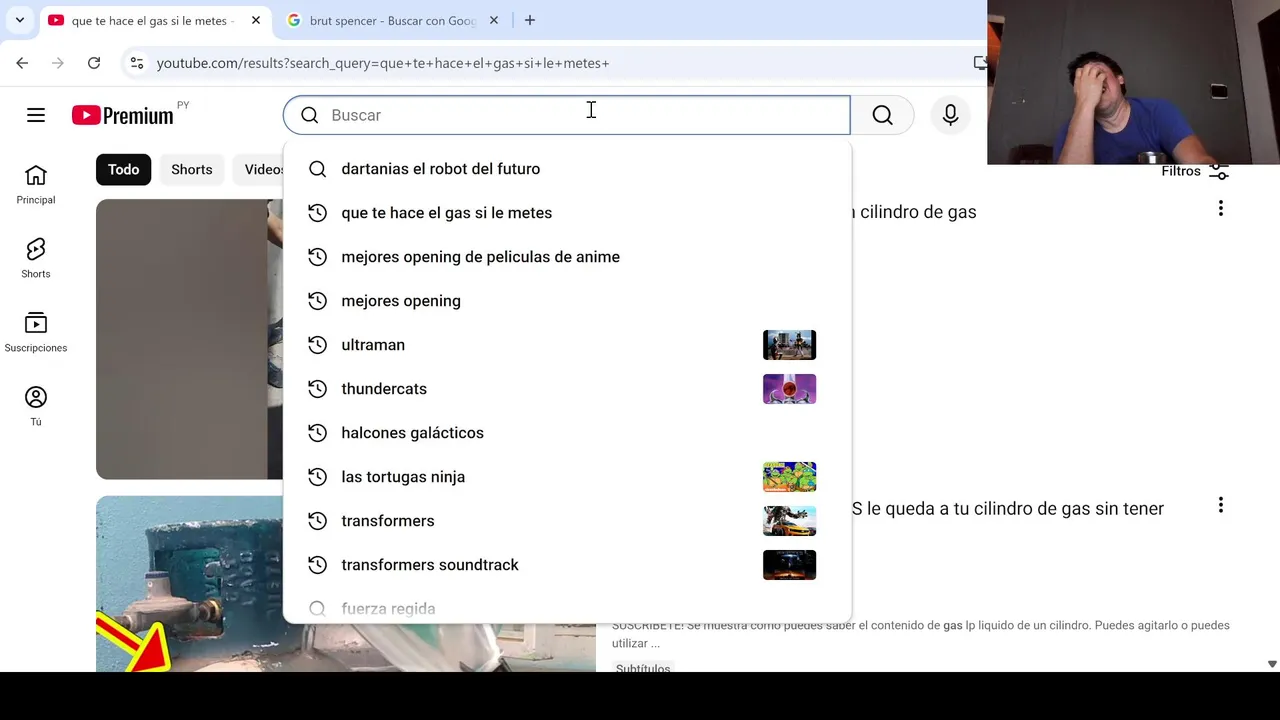
Task: Open the tab search dropdown arrow
Action: point(19,20)
